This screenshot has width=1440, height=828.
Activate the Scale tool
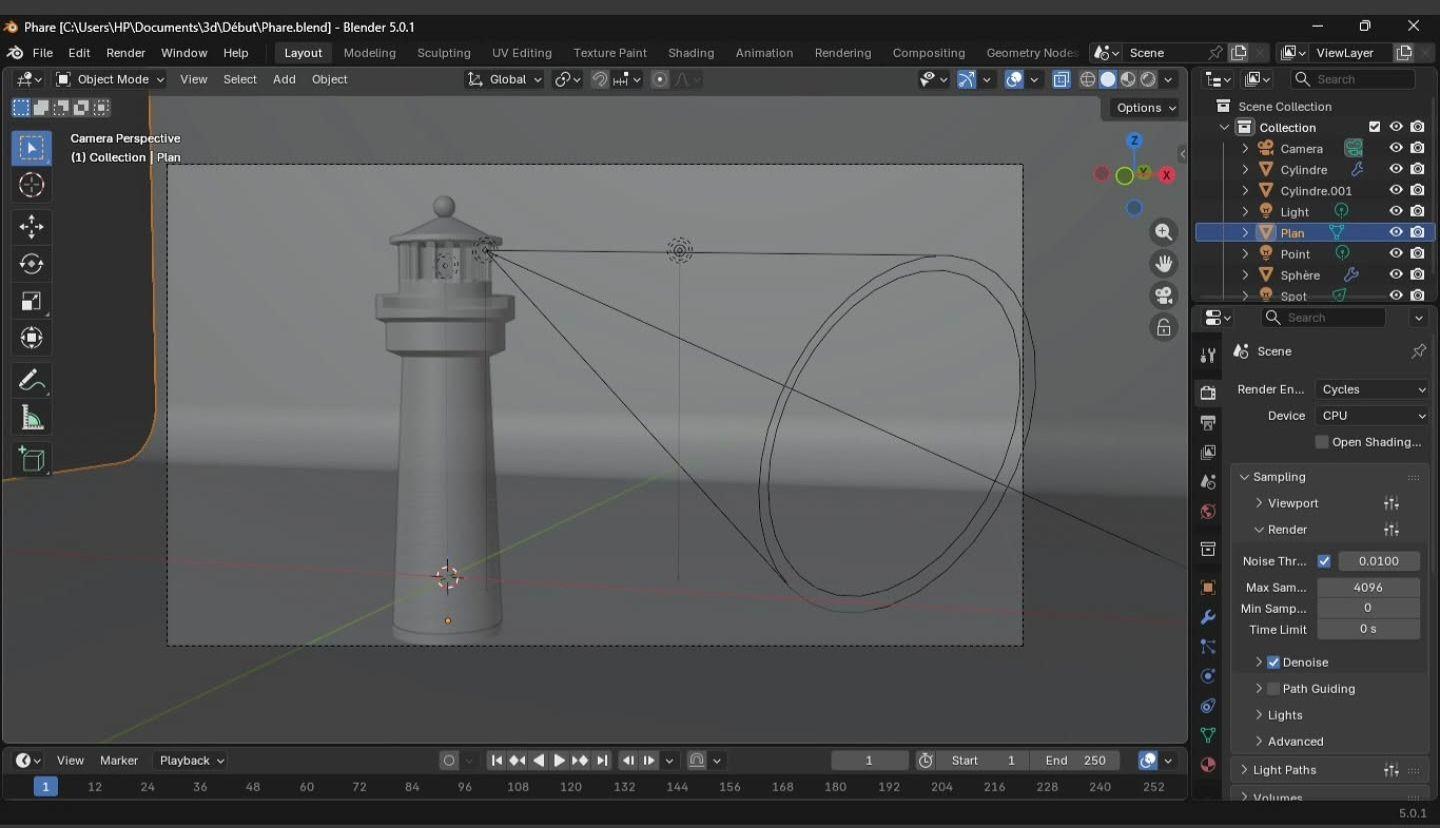[x=31, y=301]
